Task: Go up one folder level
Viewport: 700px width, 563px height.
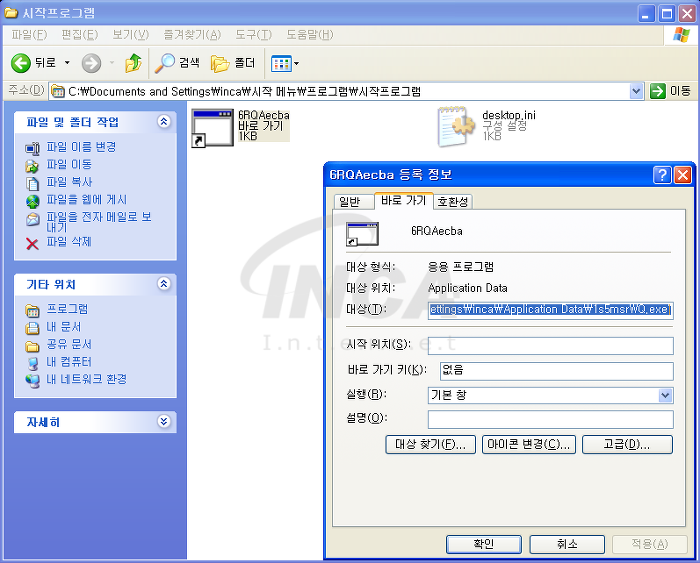Action: click(133, 63)
